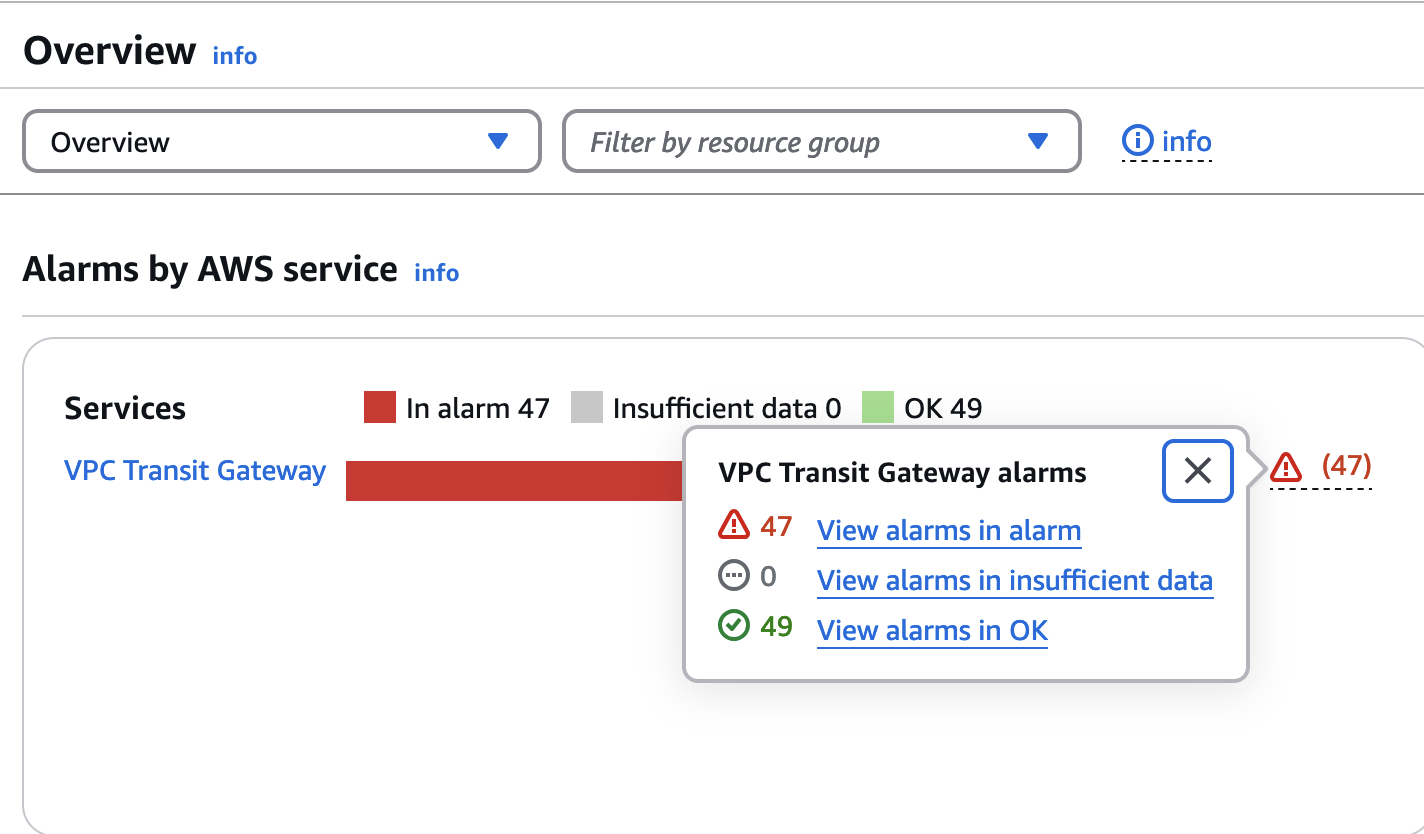Open the Overview dropdown

pyautogui.click(x=281, y=142)
